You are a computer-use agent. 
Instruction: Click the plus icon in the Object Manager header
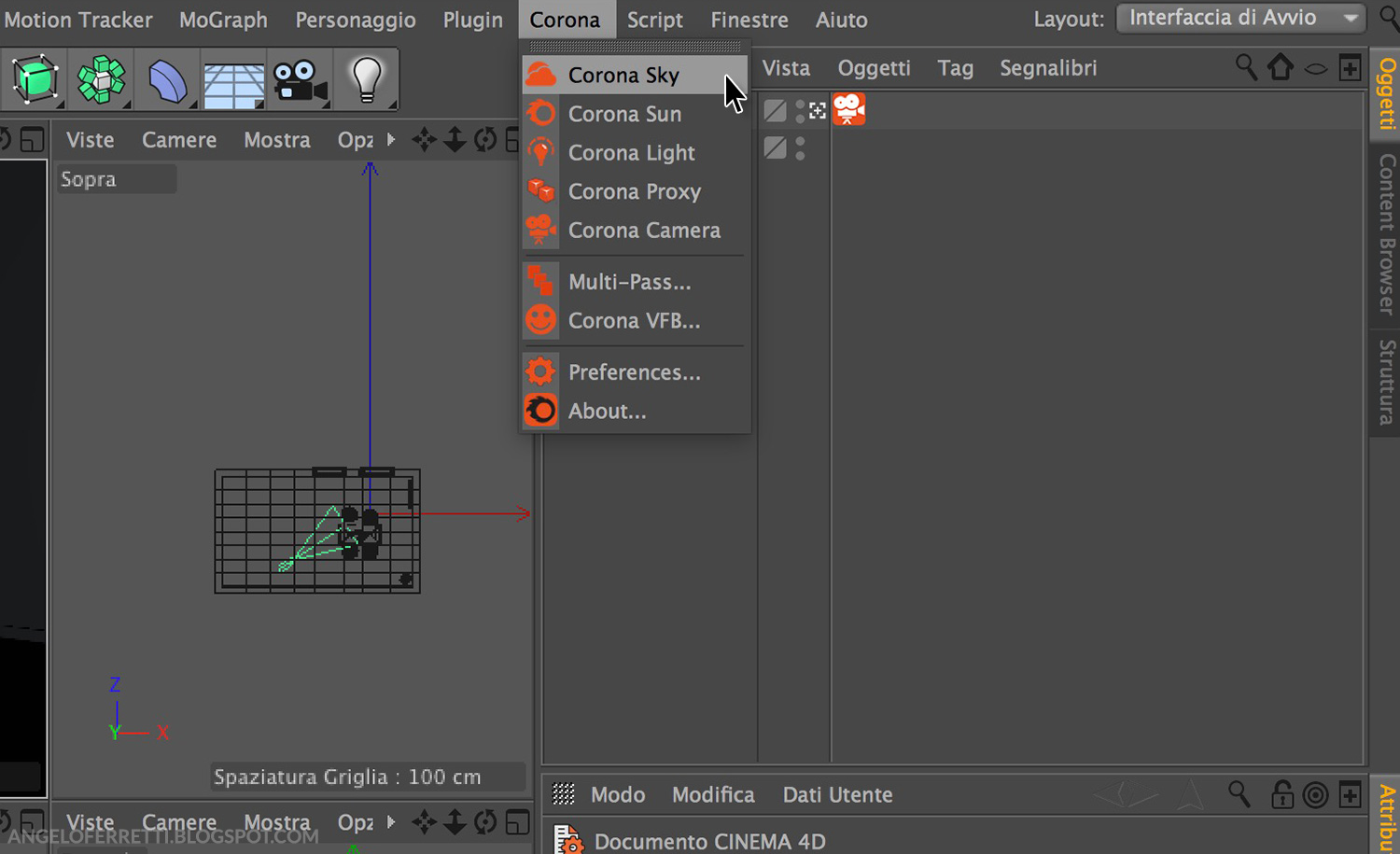[x=1350, y=67]
